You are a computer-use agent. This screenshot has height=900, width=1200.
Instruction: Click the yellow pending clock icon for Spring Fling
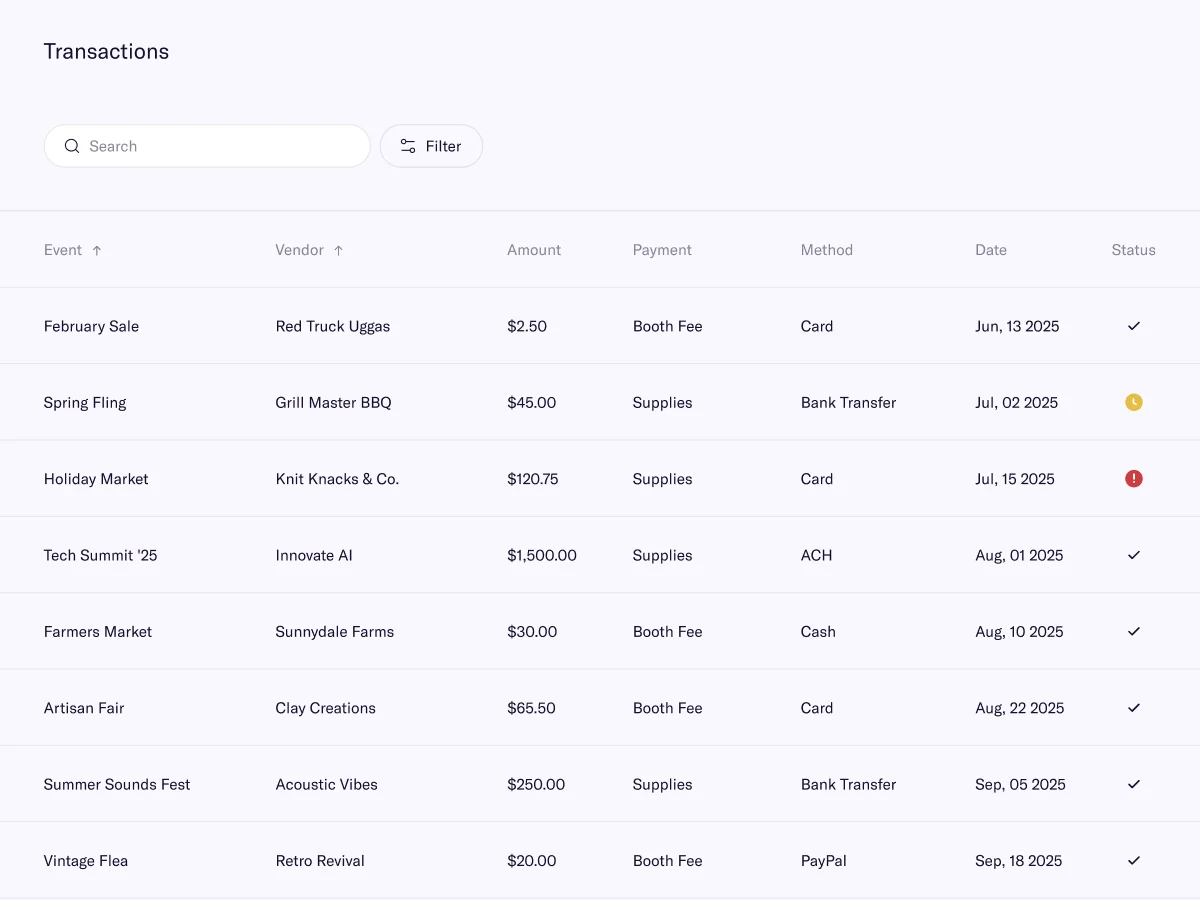(x=1134, y=402)
